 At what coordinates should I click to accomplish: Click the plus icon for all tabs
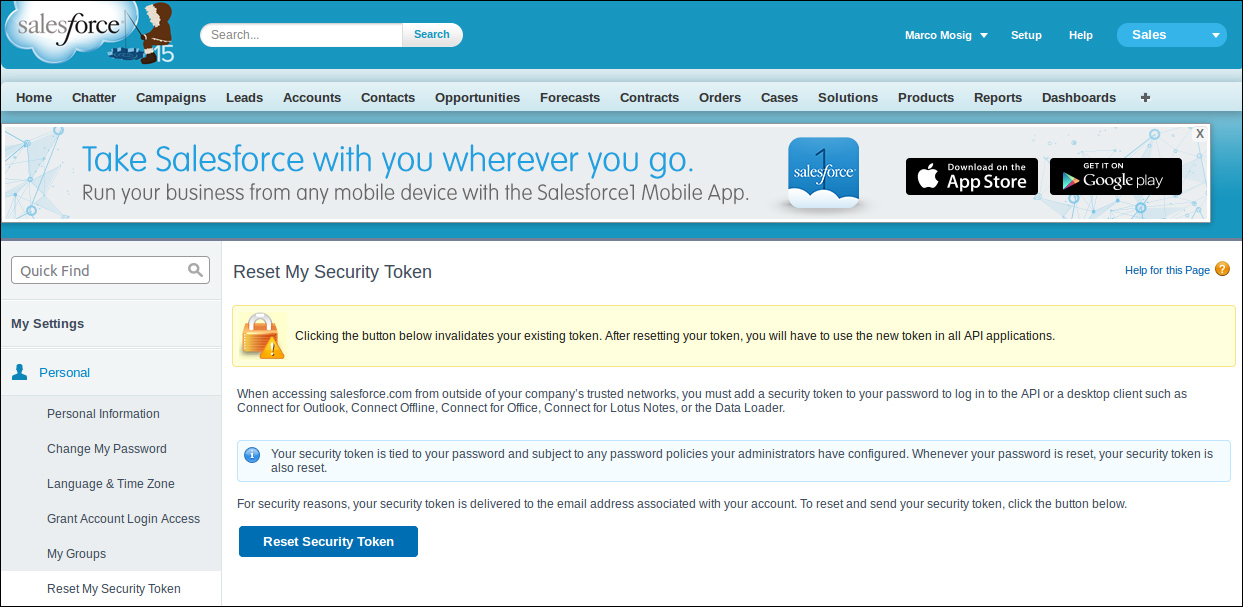click(x=1145, y=97)
